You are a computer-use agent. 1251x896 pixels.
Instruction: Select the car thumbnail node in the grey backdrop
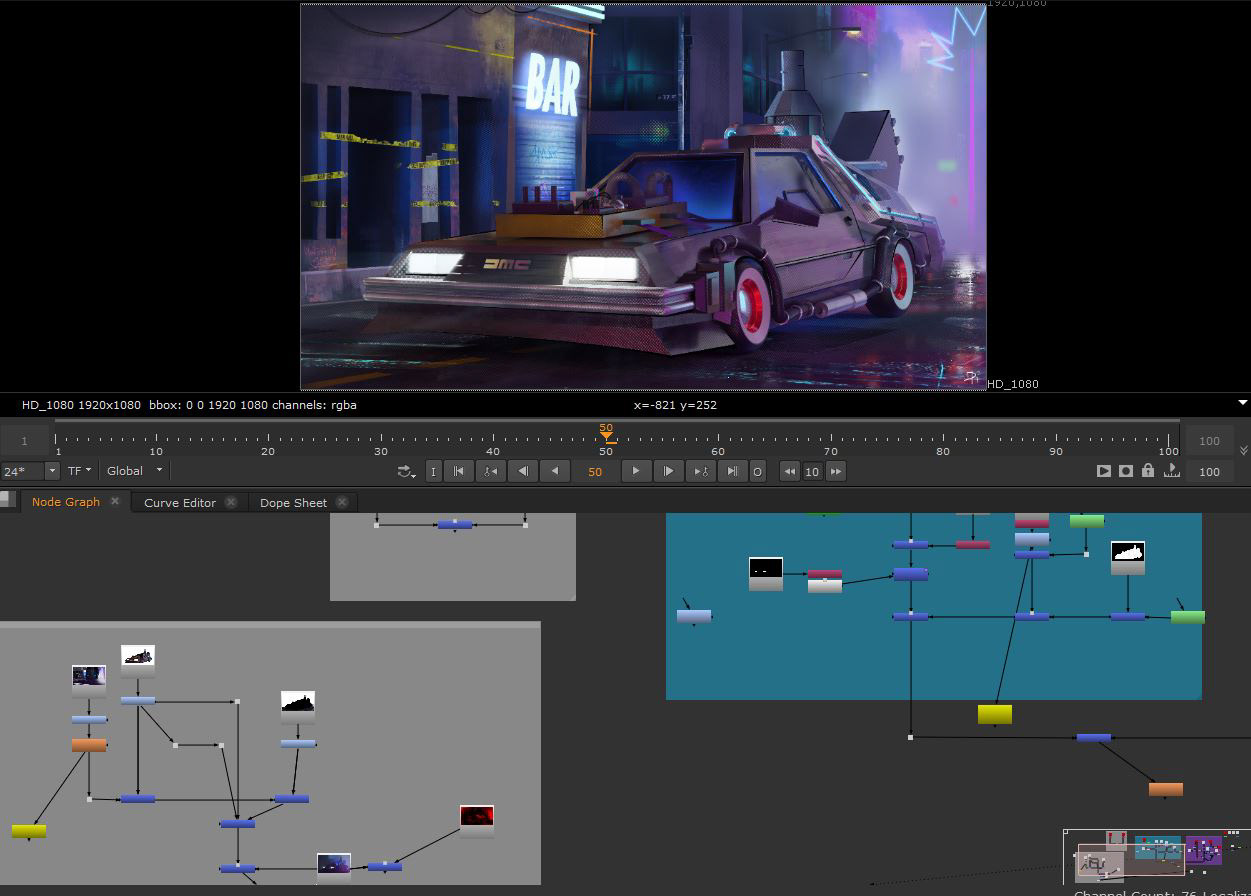[x=138, y=661]
